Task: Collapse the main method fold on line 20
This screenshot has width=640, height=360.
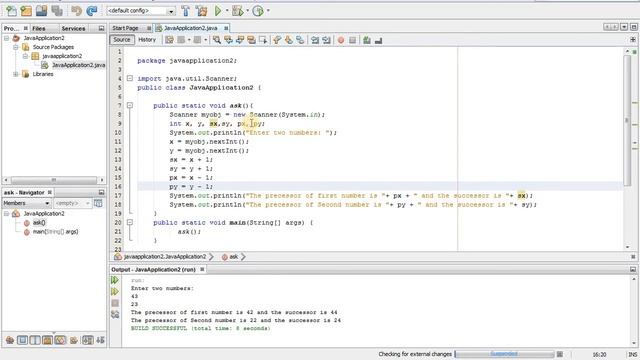Action: pos(130,222)
